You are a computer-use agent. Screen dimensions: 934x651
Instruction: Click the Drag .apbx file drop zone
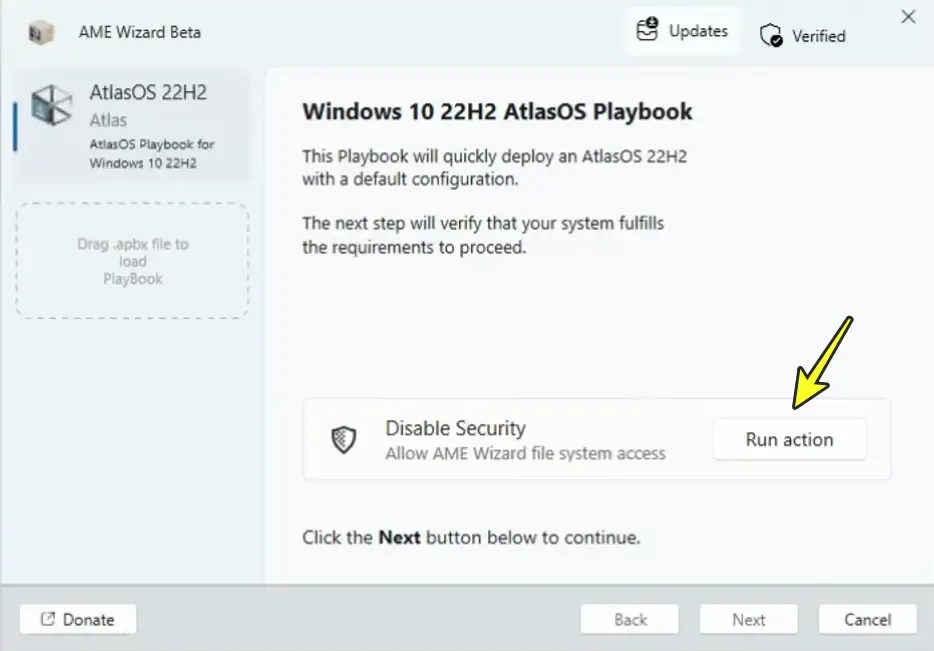(x=132, y=262)
